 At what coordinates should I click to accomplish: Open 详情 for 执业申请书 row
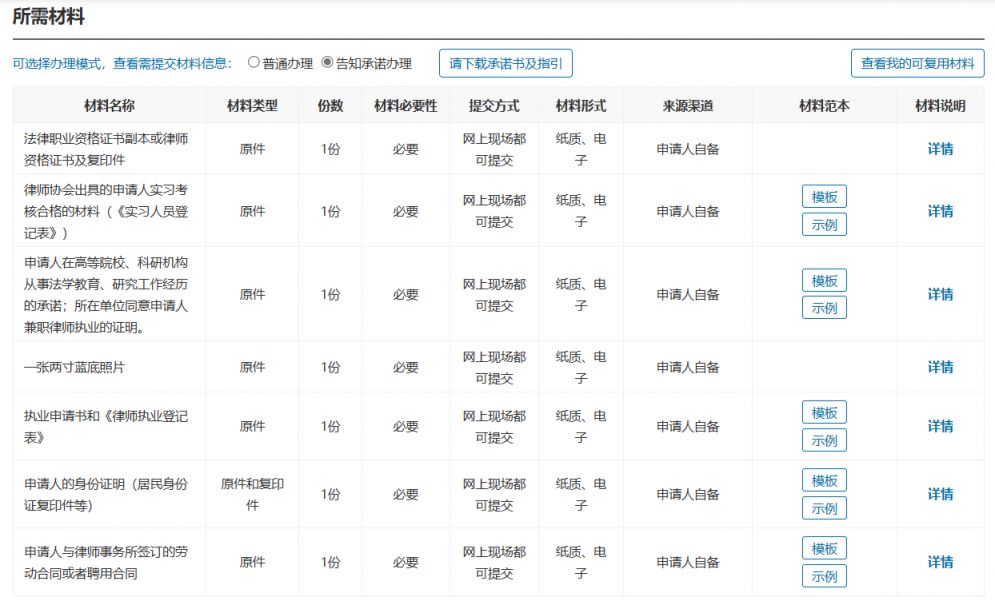[x=941, y=426]
